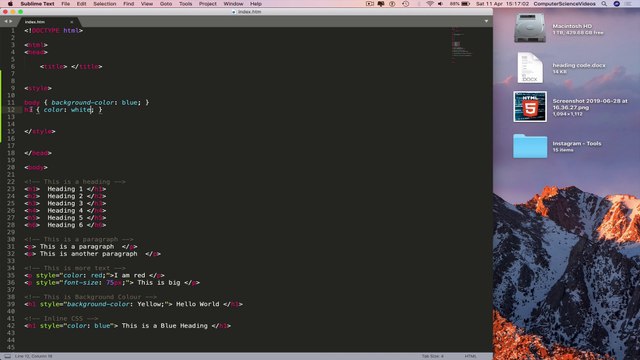Open the Tools menu

tap(185, 4)
